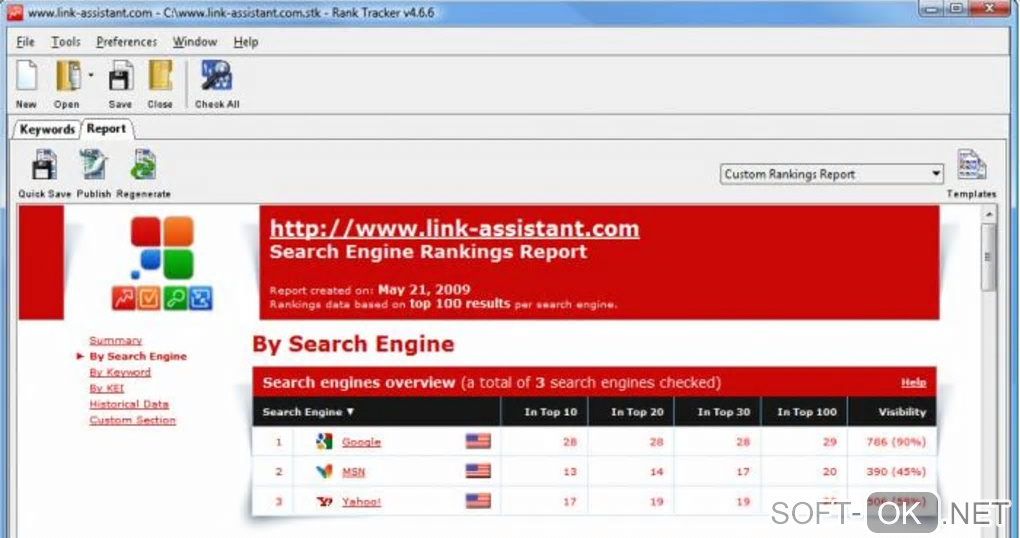The height and width of the screenshot is (538, 1020).
Task: Follow the http://www.link-assistant.com header link
Action: click(x=455, y=228)
